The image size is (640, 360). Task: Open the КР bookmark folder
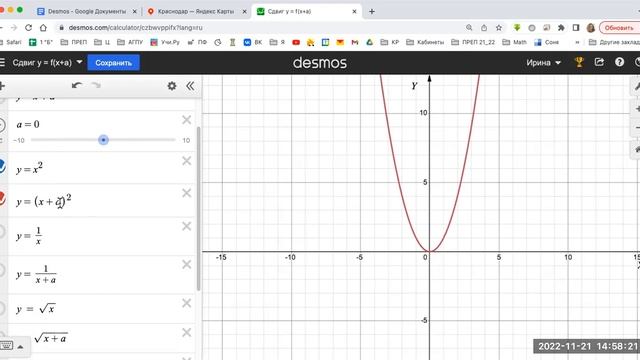(x=389, y=42)
